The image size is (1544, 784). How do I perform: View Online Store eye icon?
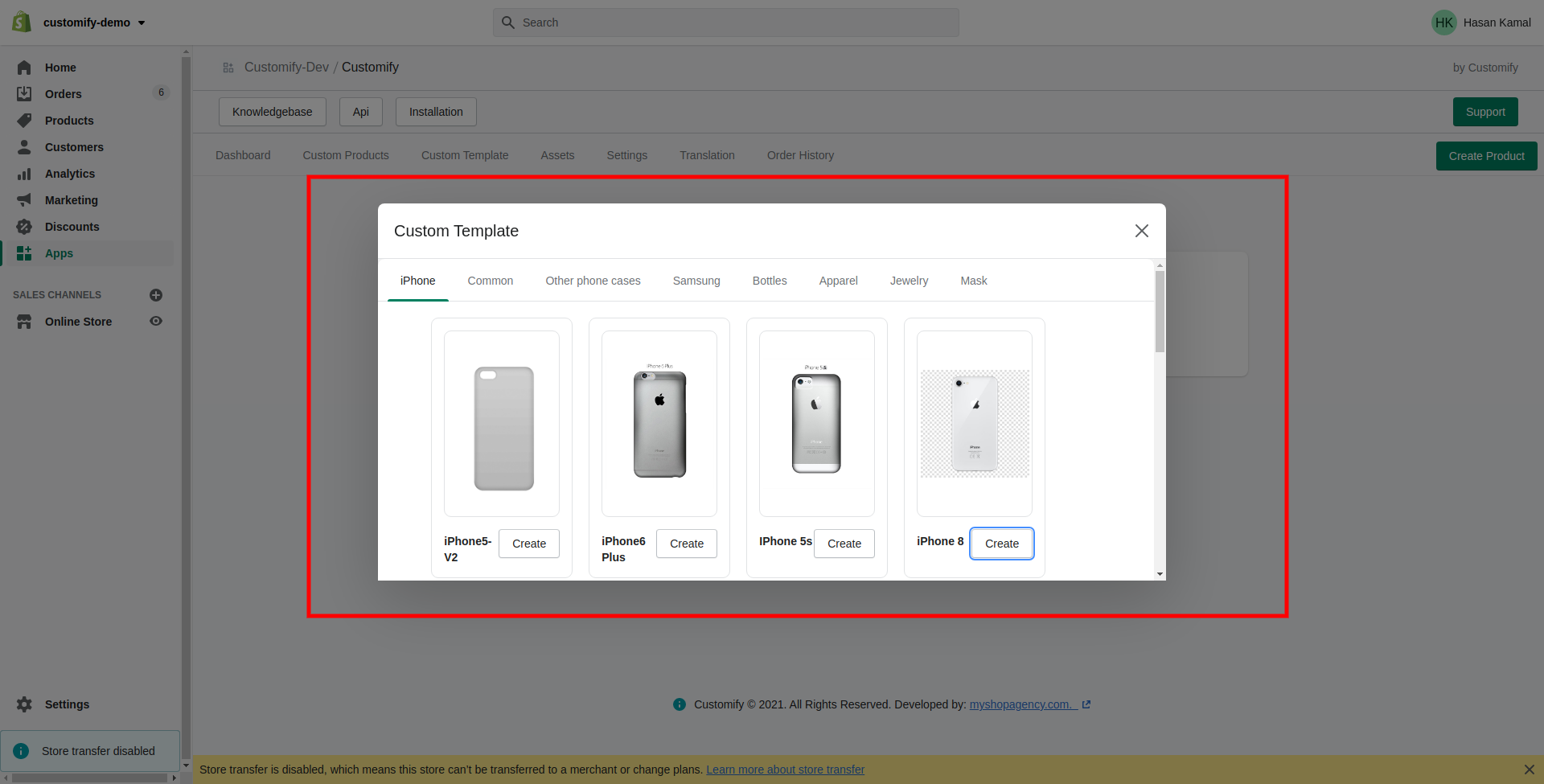156,321
